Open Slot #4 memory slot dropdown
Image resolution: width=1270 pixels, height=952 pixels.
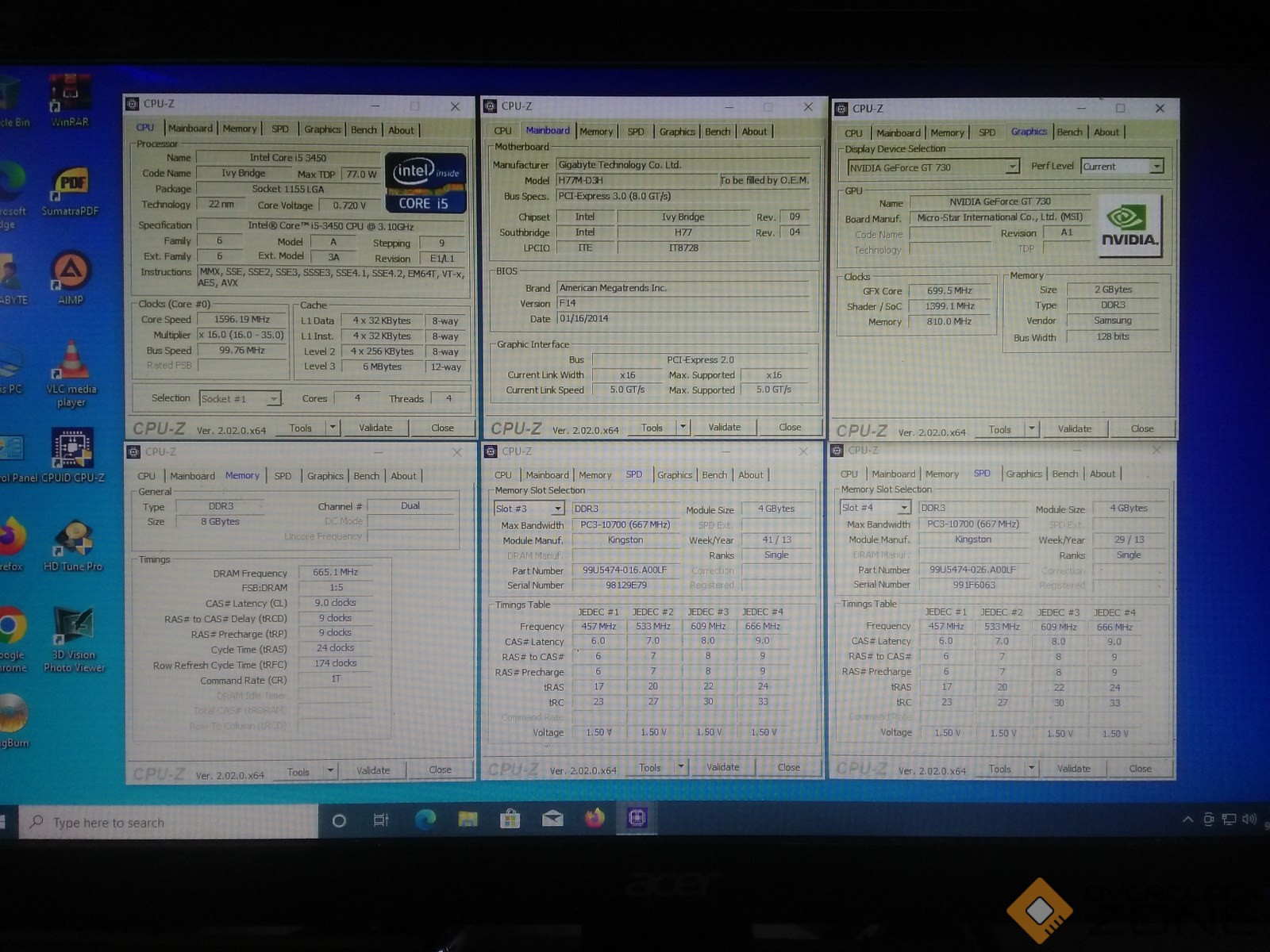tap(875, 508)
